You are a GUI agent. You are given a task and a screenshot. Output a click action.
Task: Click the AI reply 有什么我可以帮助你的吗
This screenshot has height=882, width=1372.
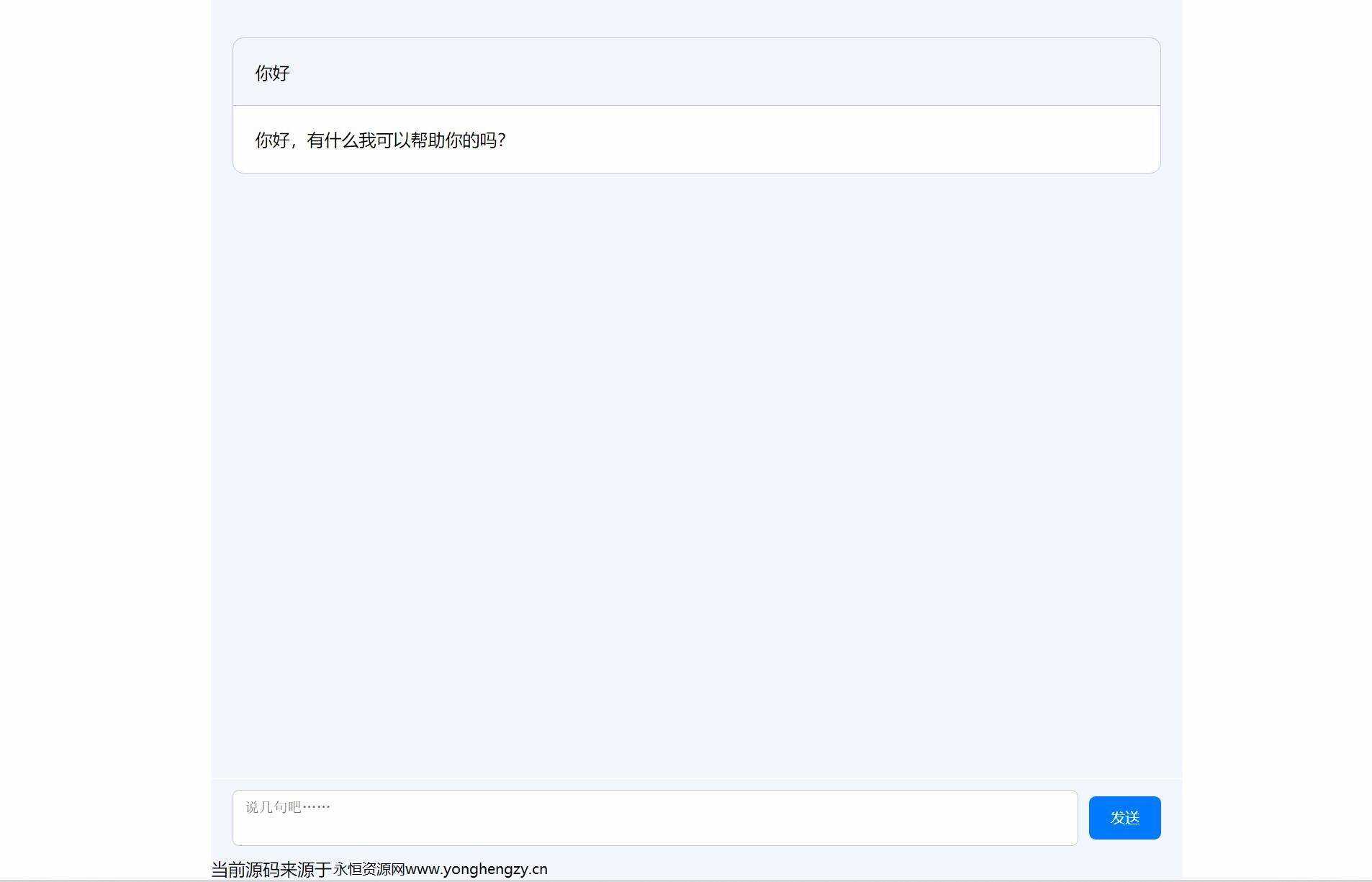(x=380, y=140)
